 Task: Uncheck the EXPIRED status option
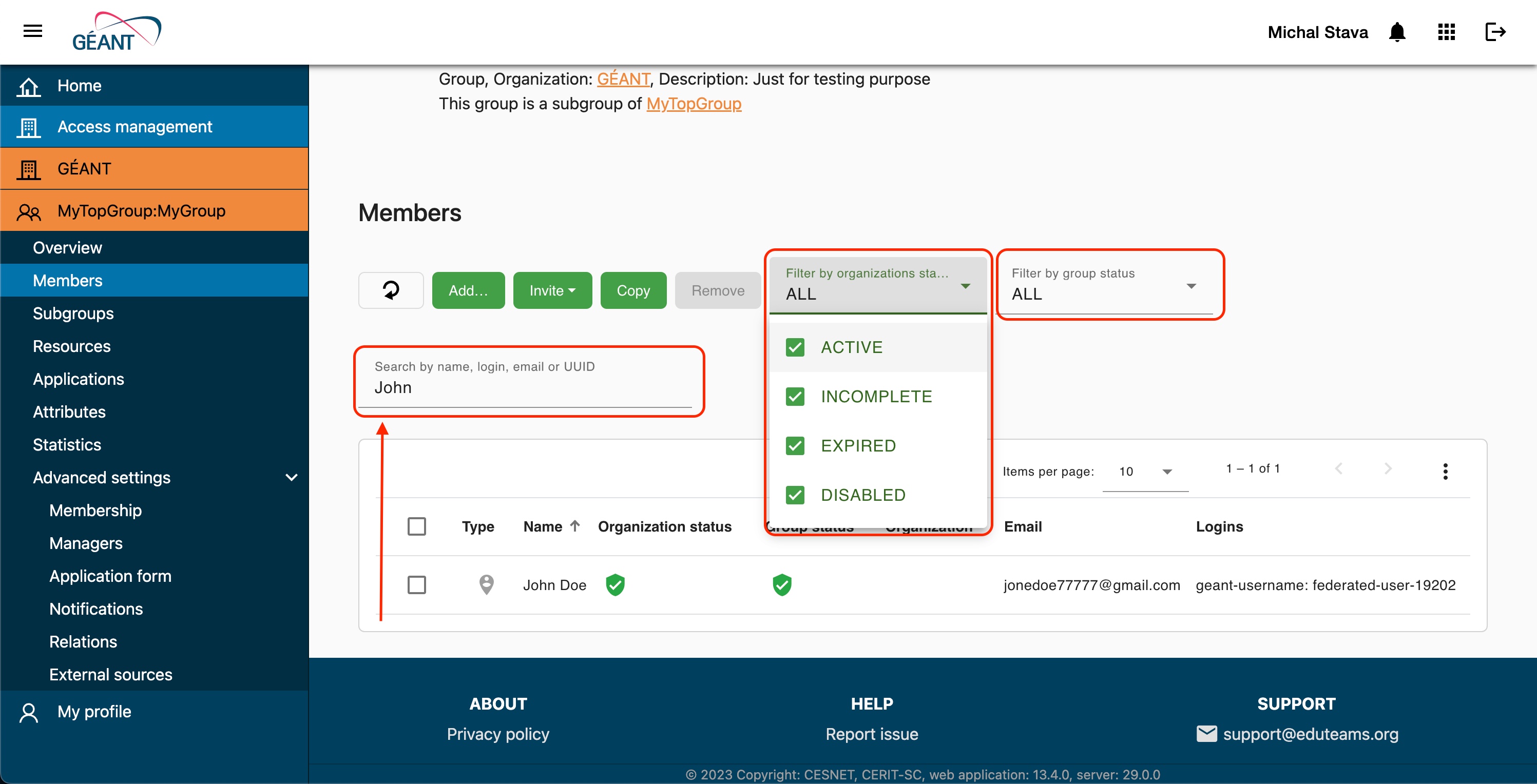795,445
